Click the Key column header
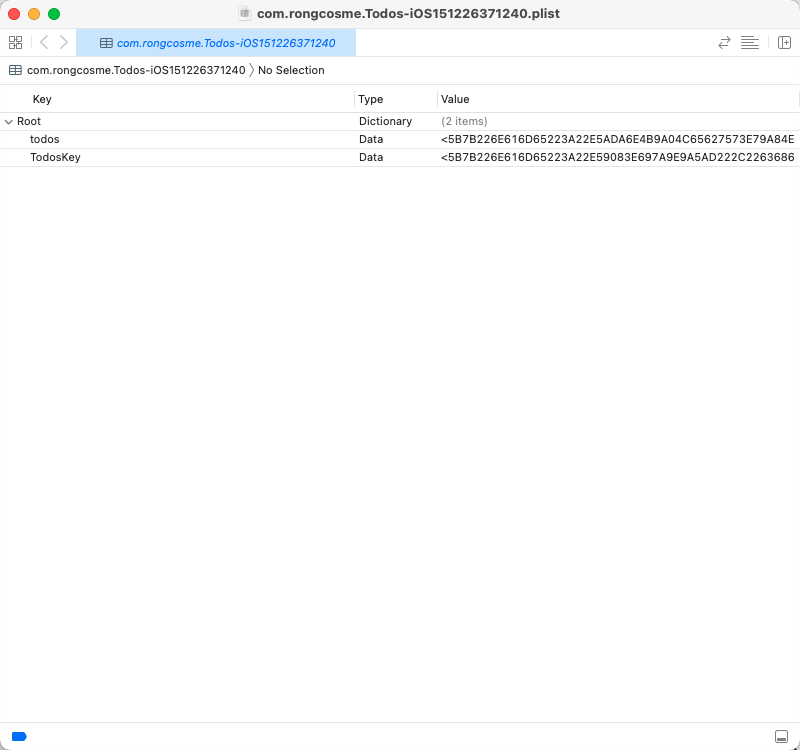This screenshot has width=800, height=750. click(42, 99)
